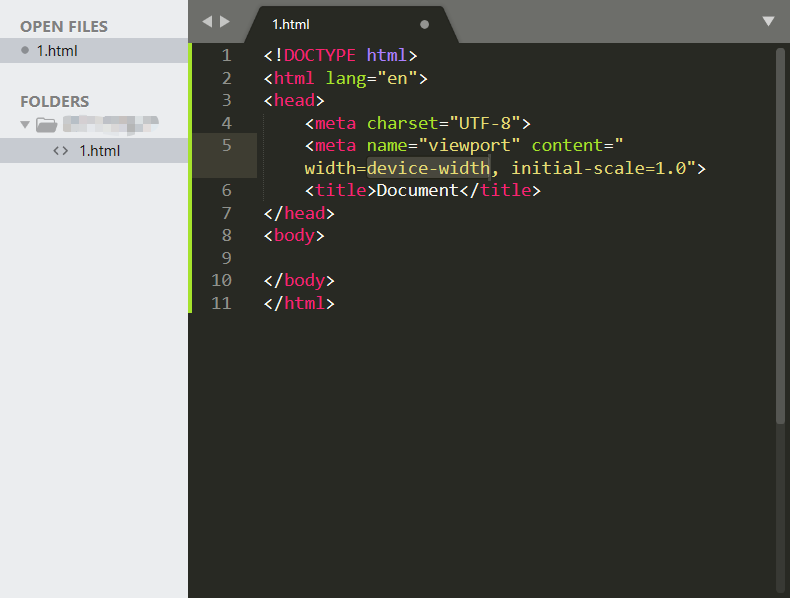
Task: Open 1.html in the Folders tree
Action: tap(94, 151)
